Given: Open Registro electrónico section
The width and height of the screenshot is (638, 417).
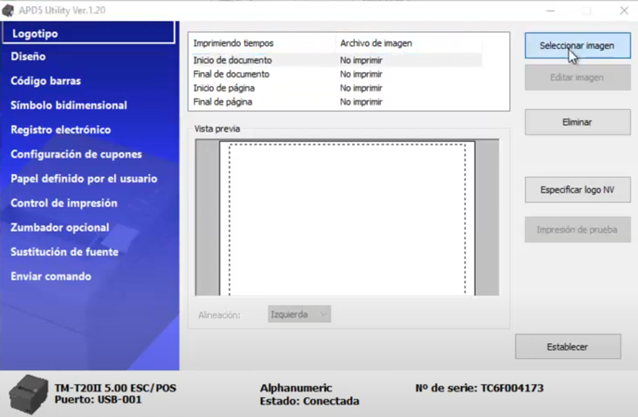Looking at the screenshot, I should pos(61,130).
